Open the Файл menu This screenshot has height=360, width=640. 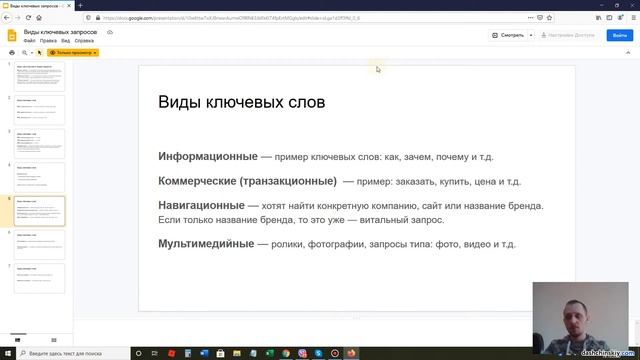click(29, 41)
